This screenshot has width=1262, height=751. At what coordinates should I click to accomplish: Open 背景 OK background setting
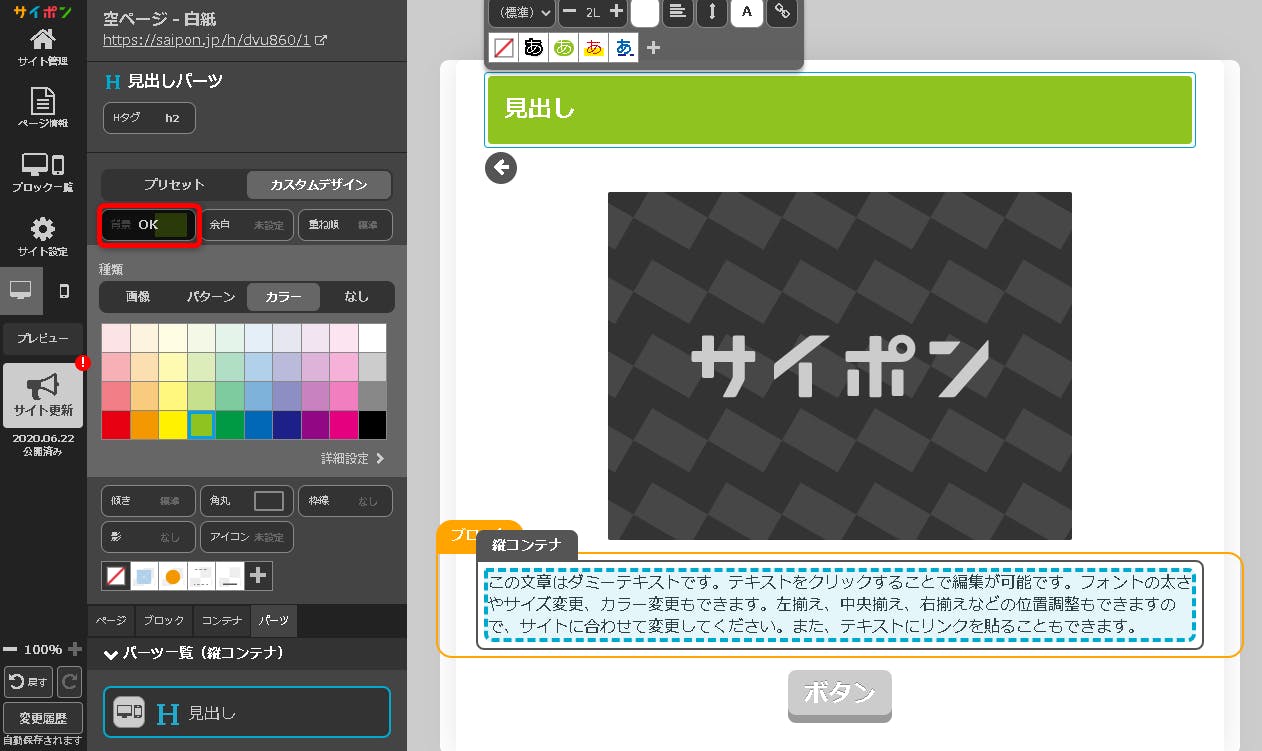coord(149,225)
